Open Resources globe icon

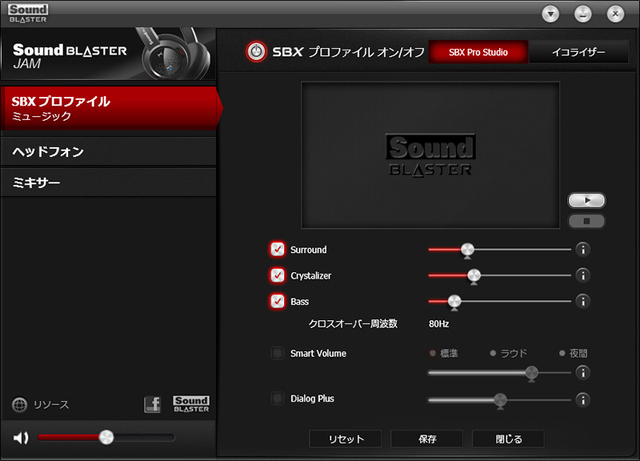[19, 405]
